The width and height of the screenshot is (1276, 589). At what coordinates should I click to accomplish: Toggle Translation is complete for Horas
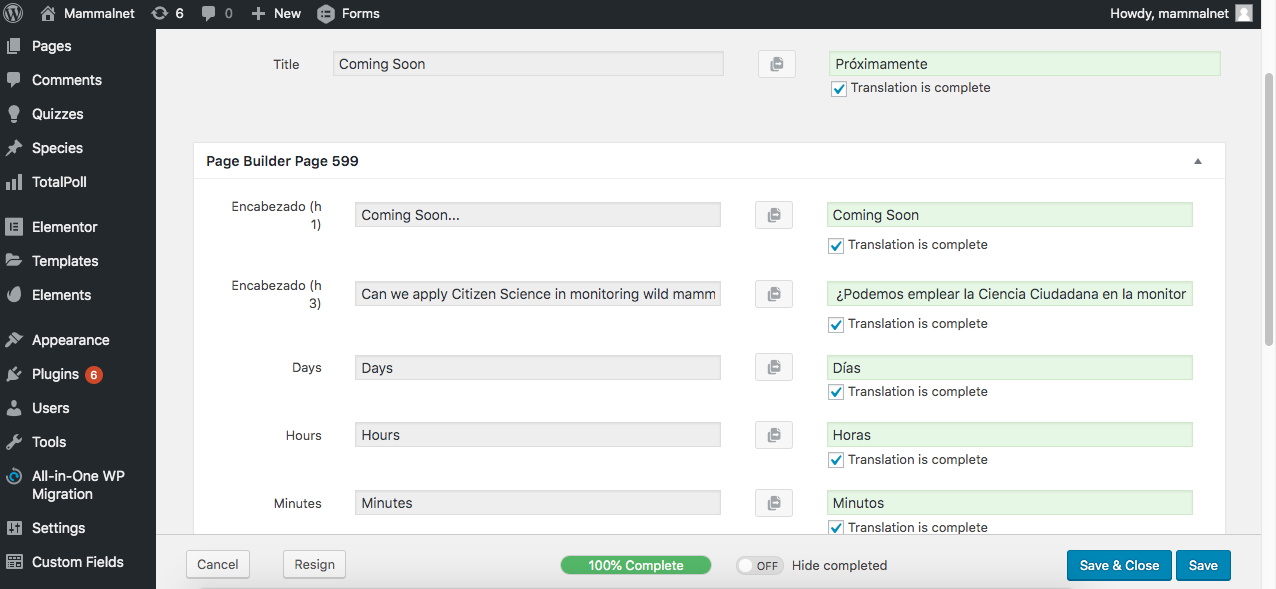836,460
